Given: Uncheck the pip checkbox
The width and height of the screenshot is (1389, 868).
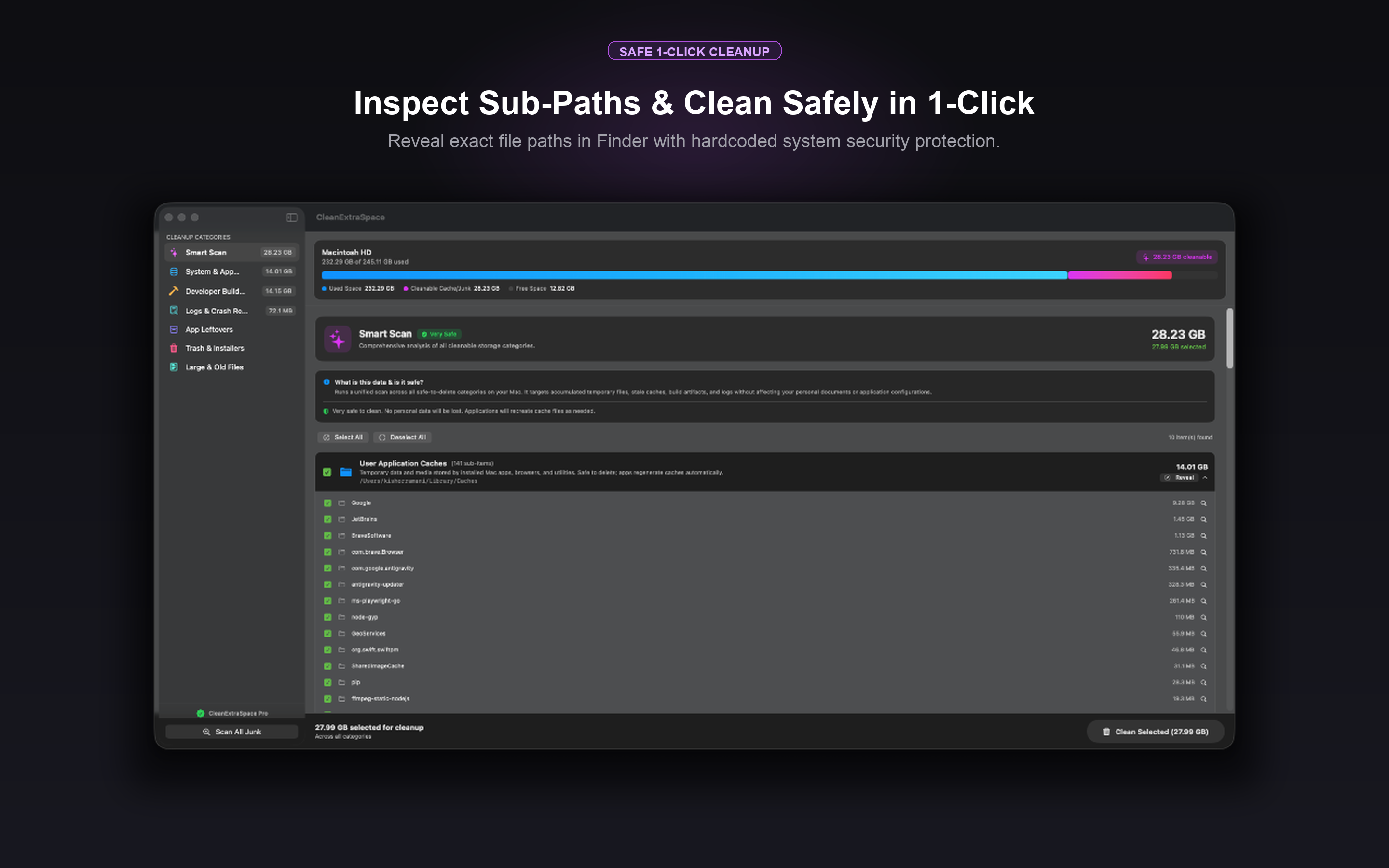Looking at the screenshot, I should (x=328, y=682).
